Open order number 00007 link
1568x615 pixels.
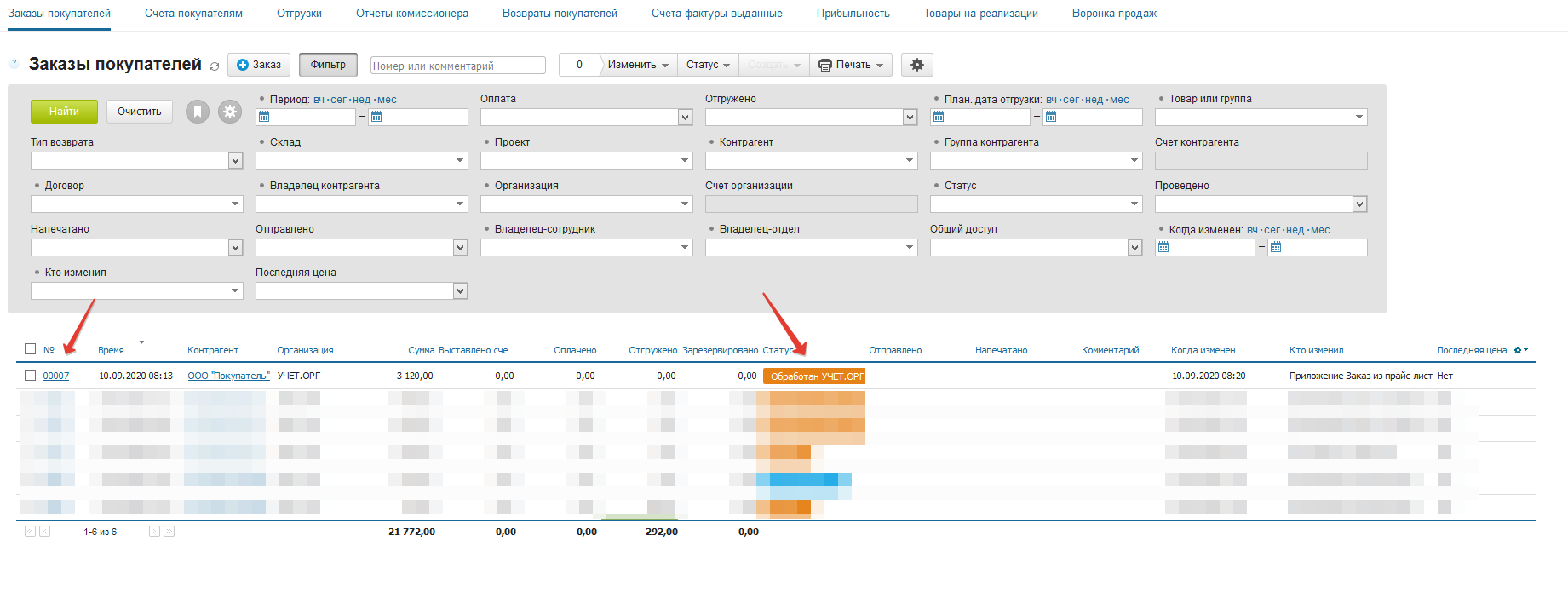(x=56, y=376)
